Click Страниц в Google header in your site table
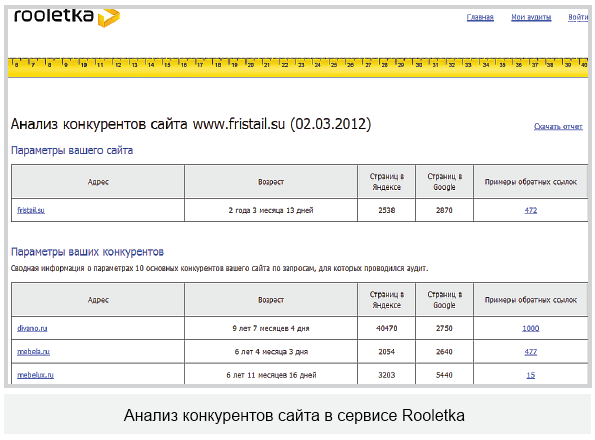Image resolution: width=595 pixels, height=440 pixels. [x=444, y=182]
